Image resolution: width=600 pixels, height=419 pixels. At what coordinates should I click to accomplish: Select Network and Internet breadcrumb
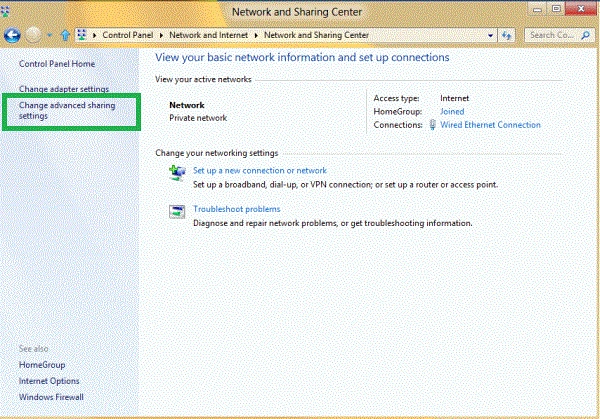coord(209,35)
